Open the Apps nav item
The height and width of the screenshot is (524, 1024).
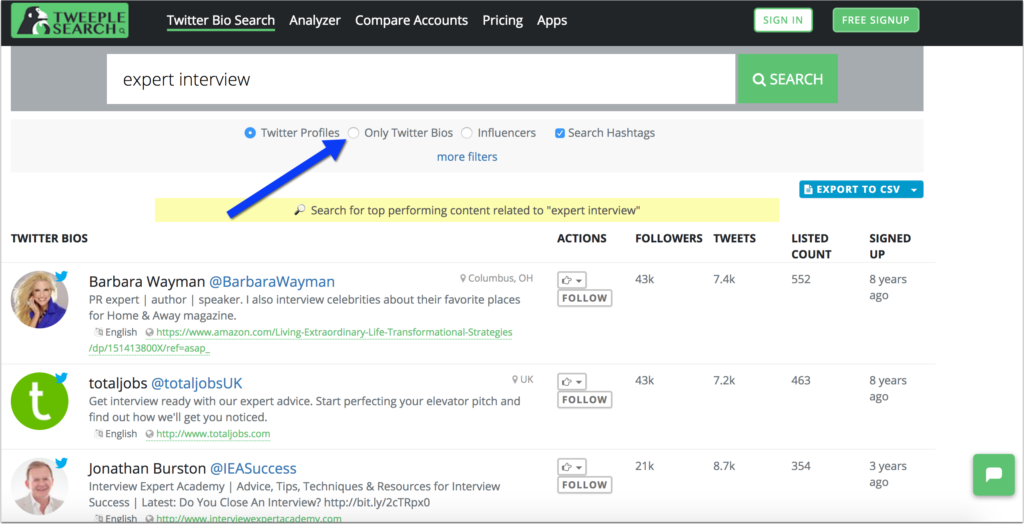pyautogui.click(x=552, y=20)
